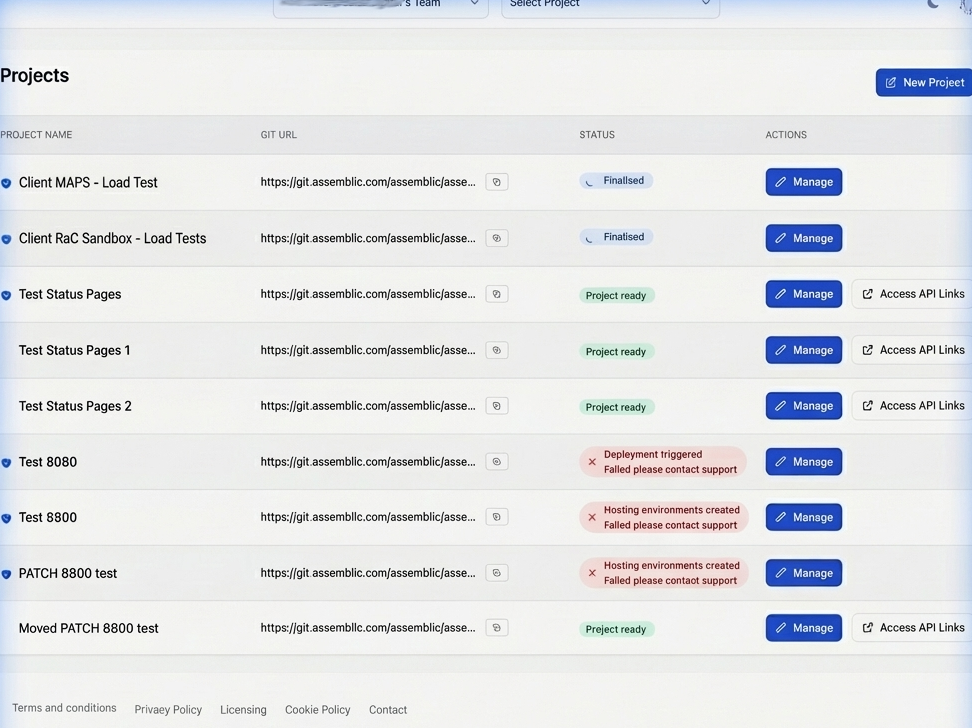Open Access API Links for Moved PATCH 8800 test
Viewport: 972px width, 728px height.
pos(918,627)
